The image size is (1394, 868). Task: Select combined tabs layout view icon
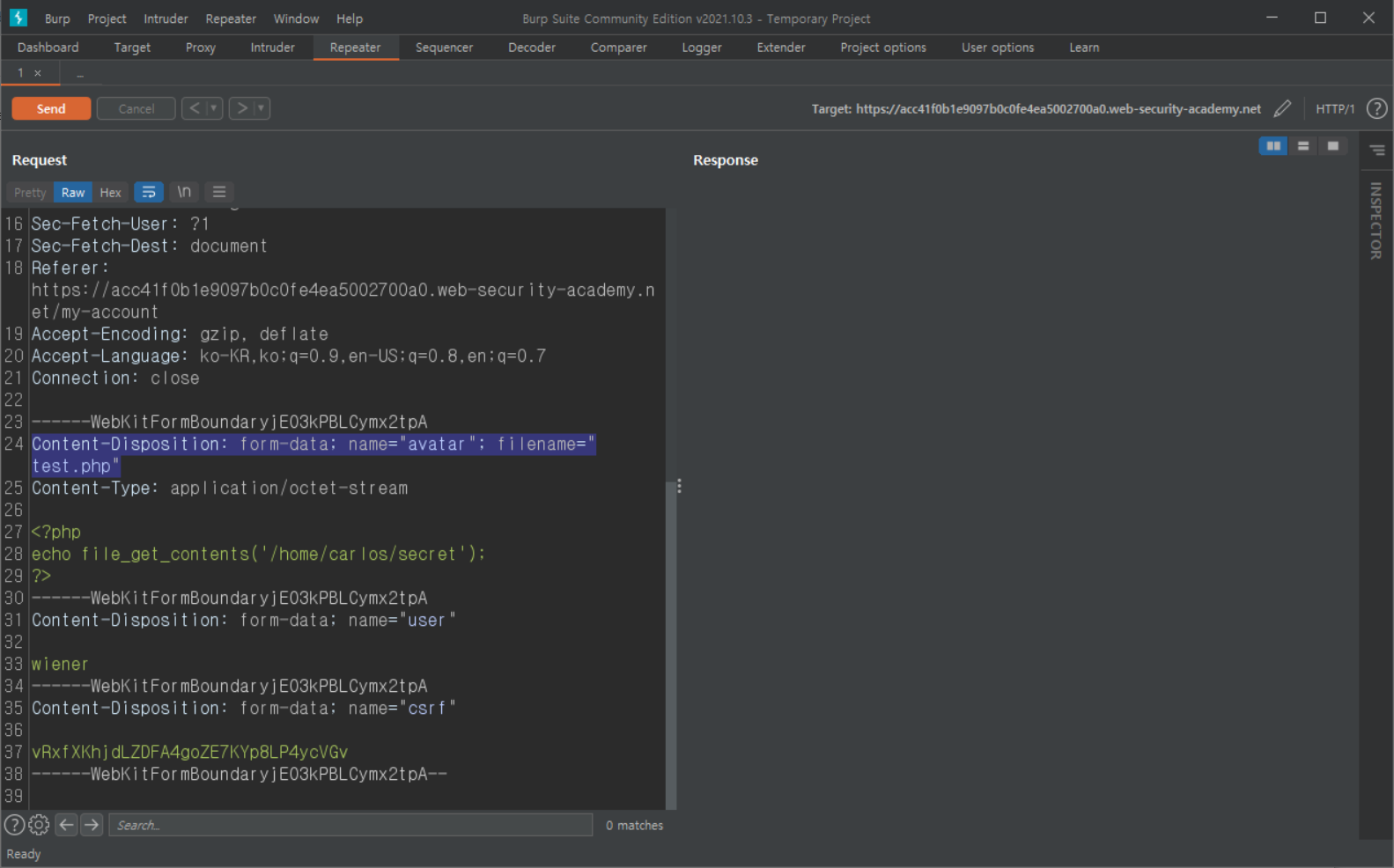(x=1333, y=146)
